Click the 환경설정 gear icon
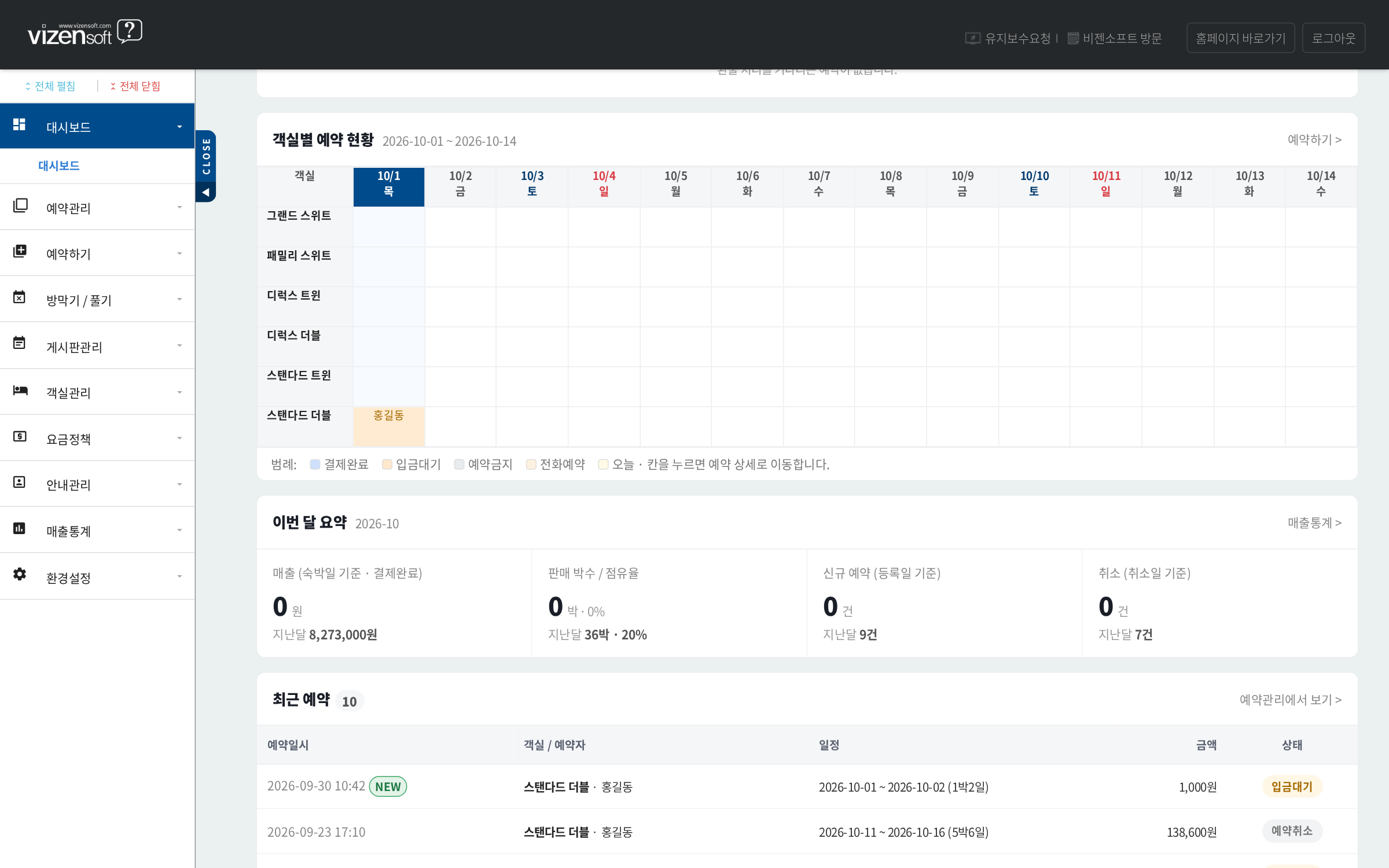Viewport: 1389px width, 868px height. 20,574
